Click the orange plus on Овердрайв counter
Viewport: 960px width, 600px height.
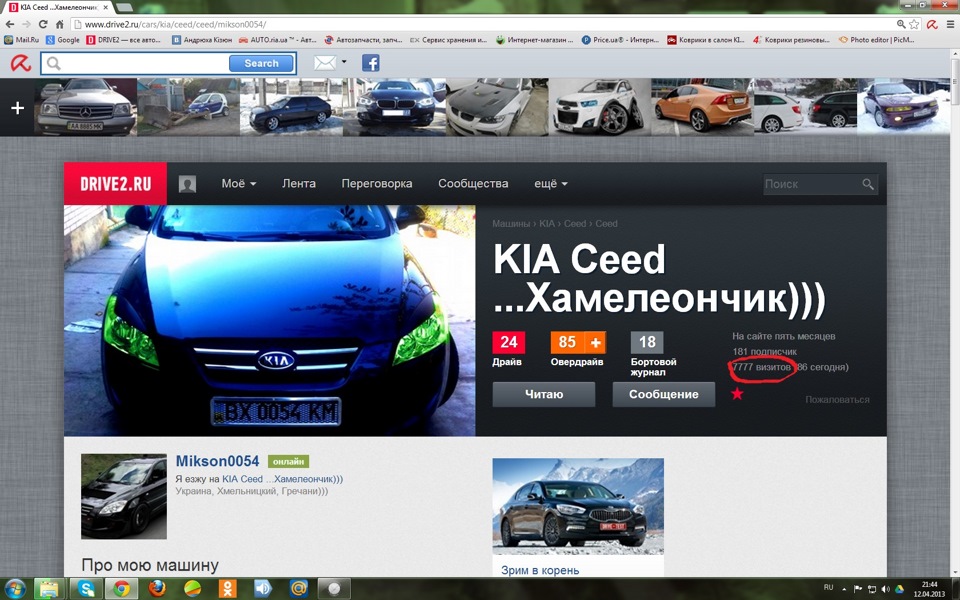pos(595,342)
